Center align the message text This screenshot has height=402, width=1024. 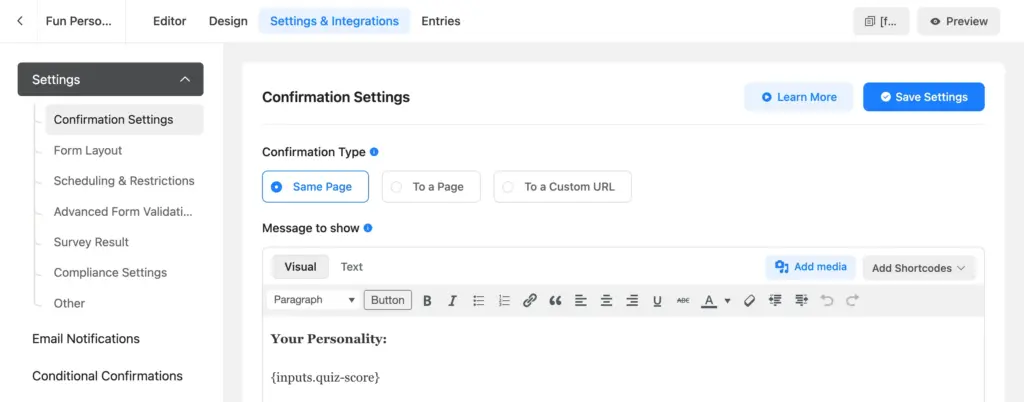[x=606, y=300]
